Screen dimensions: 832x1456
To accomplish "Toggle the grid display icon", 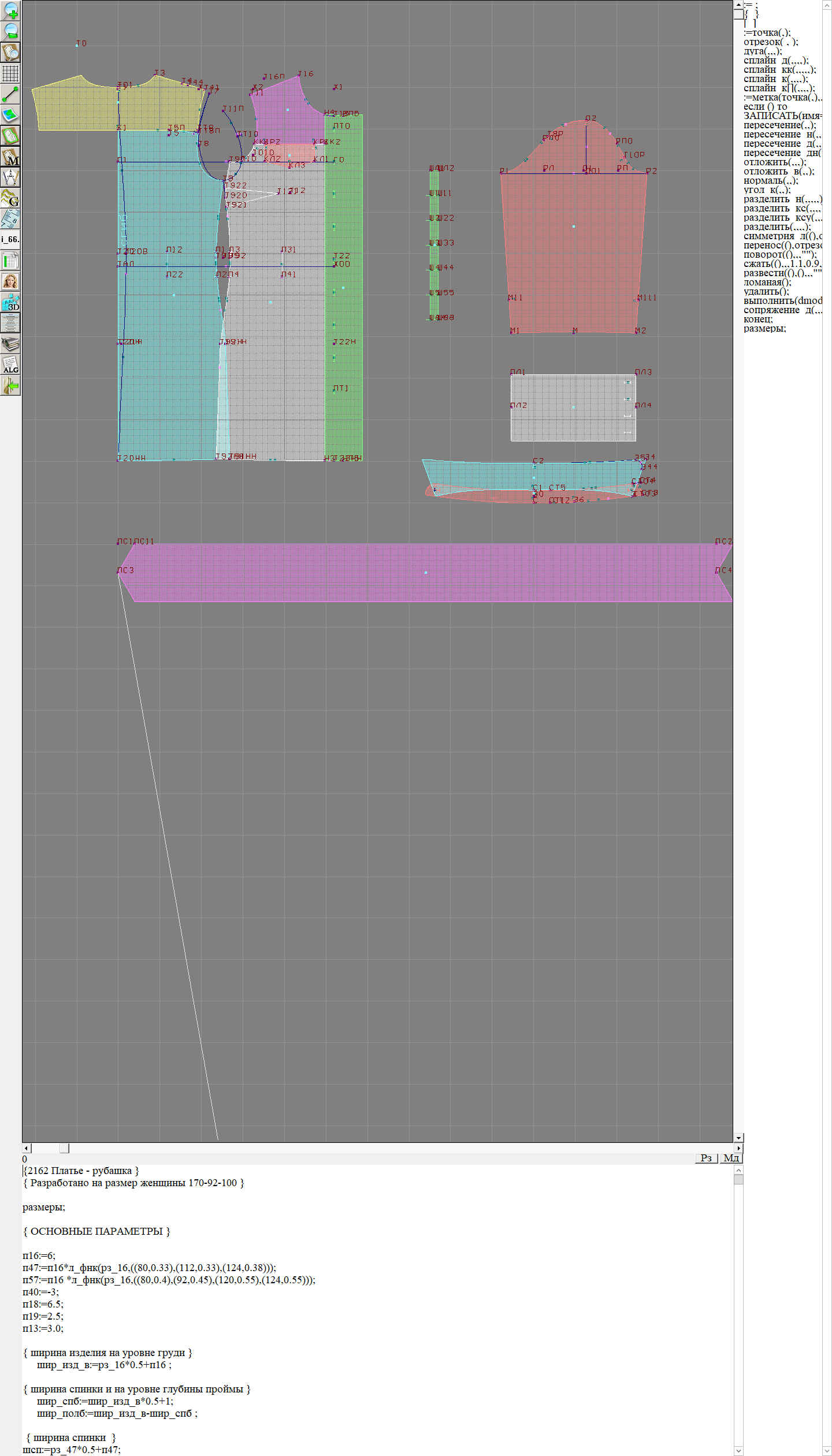I will (10, 73).
